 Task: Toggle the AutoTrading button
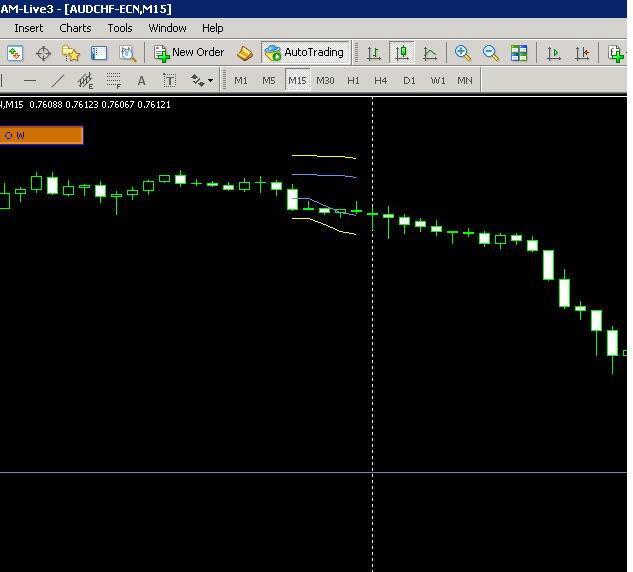tap(305, 52)
